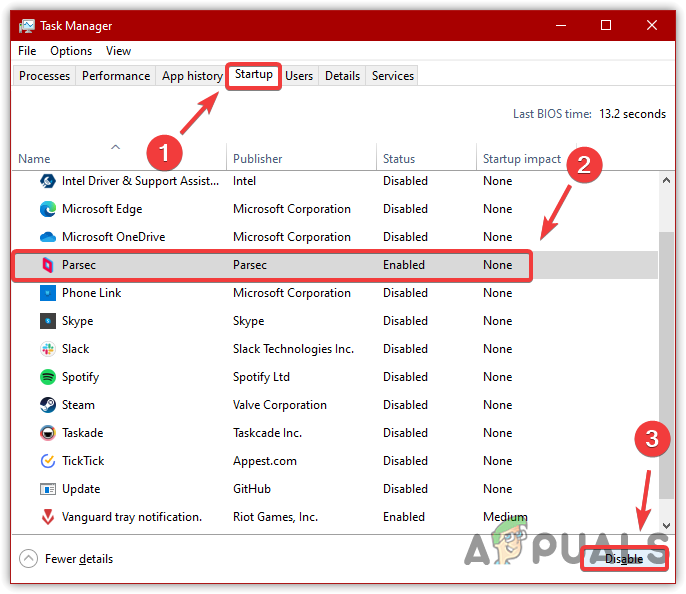Image resolution: width=686 pixels, height=594 pixels.
Task: Click the scrollbar up arrow
Action: tap(666, 180)
